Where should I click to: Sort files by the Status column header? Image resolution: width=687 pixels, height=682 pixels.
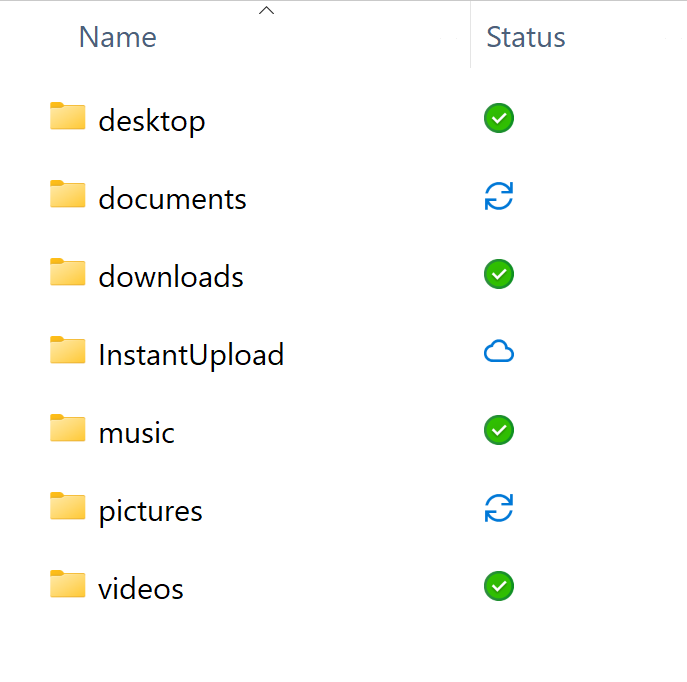526,38
